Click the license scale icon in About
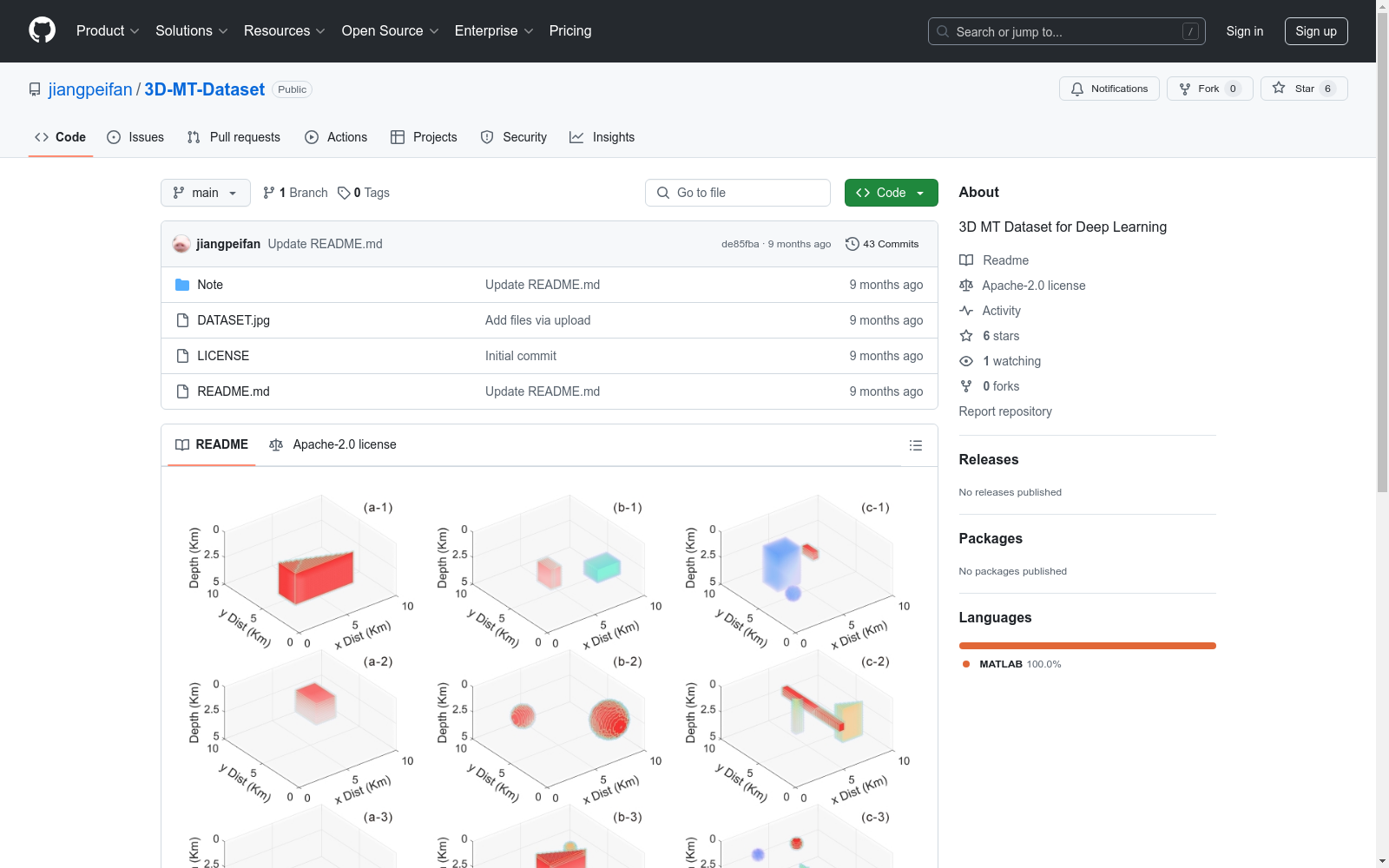Image resolution: width=1389 pixels, height=868 pixels. (x=966, y=286)
